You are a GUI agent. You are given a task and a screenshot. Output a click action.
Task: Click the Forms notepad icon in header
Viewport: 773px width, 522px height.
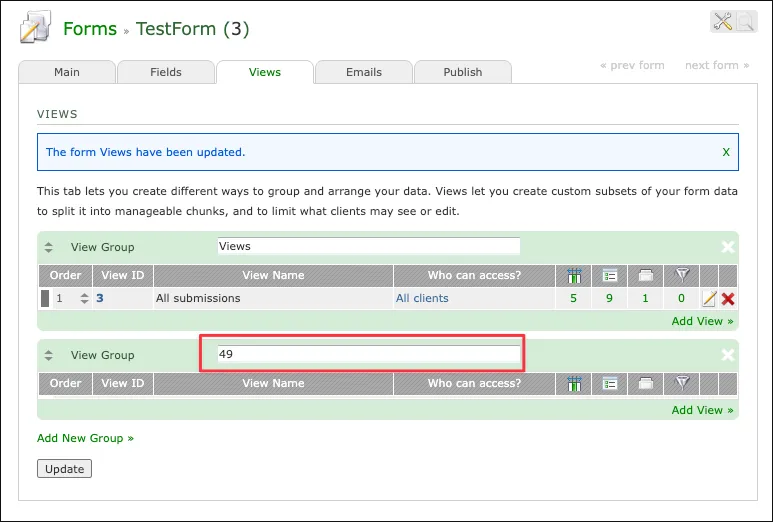(x=35, y=28)
